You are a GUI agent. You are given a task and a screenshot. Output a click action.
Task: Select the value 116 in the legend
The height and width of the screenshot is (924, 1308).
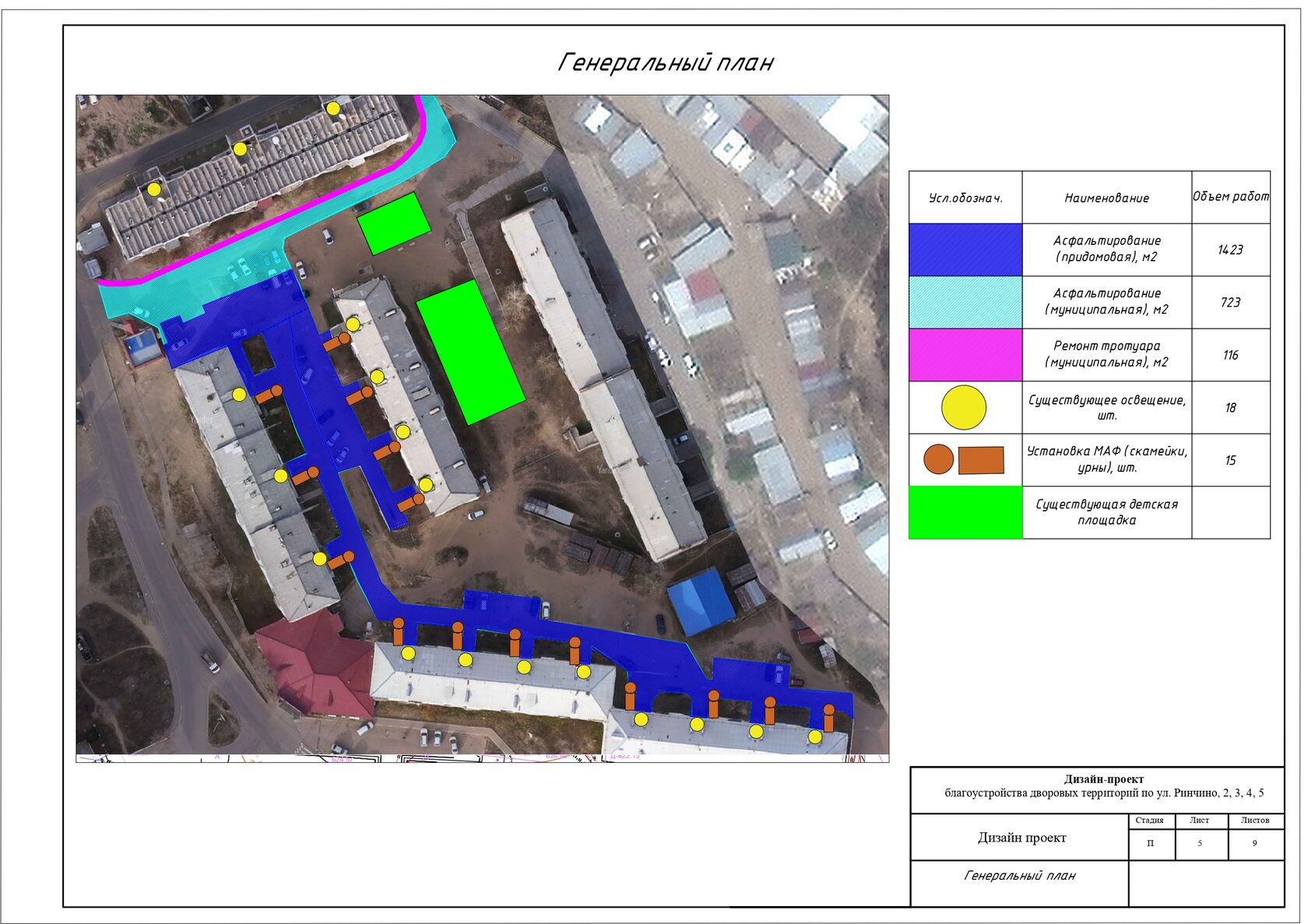(1230, 355)
